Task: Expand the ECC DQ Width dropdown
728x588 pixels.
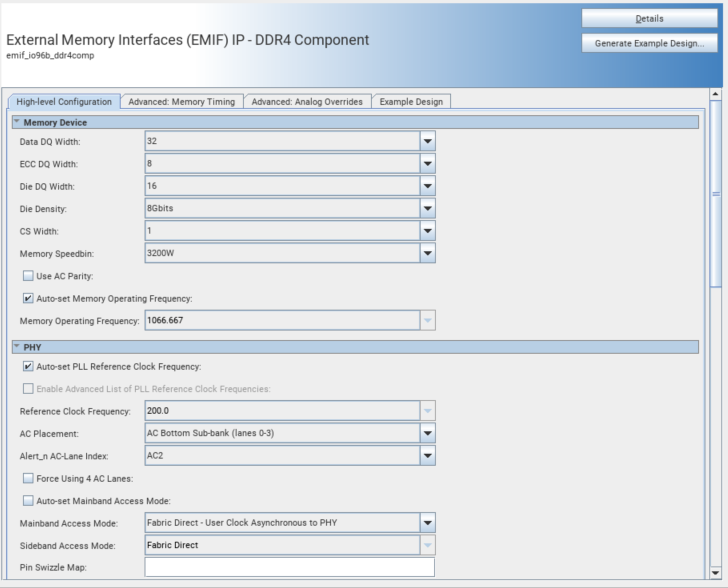Action: point(427,163)
